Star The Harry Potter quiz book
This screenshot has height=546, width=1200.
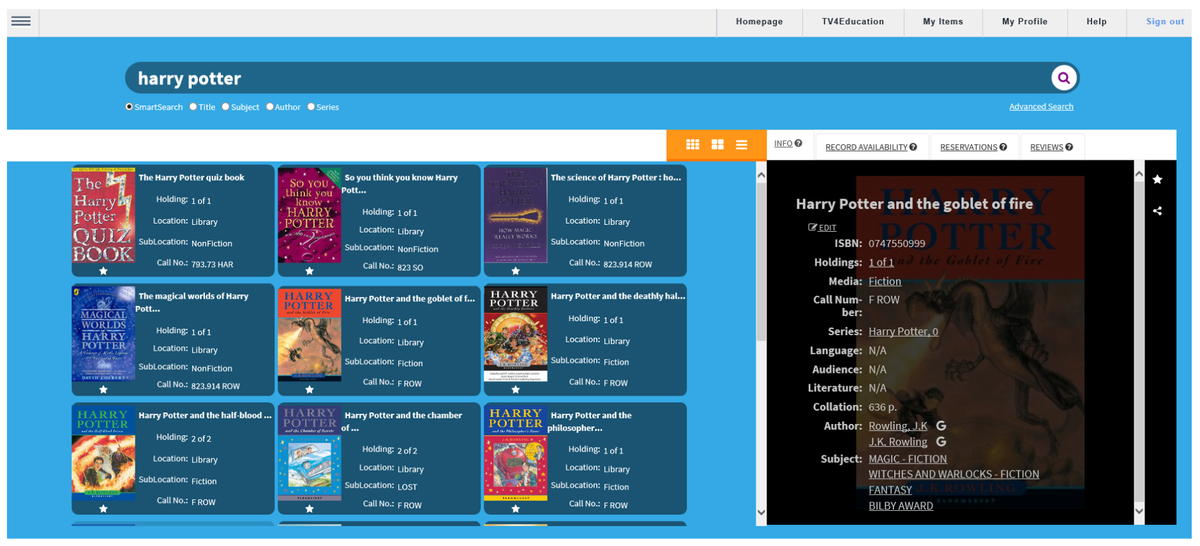tap(103, 271)
